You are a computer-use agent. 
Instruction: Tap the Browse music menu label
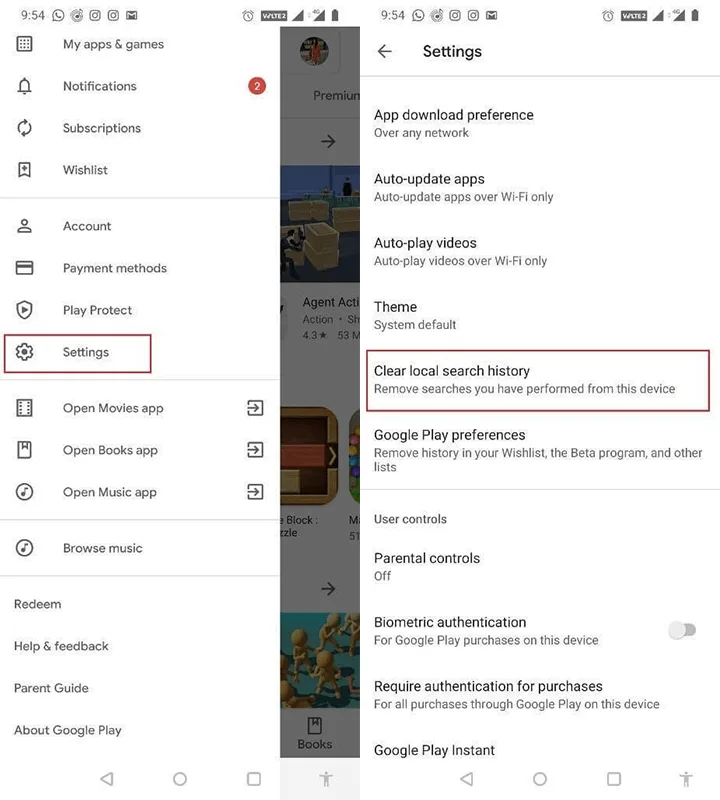coord(103,548)
